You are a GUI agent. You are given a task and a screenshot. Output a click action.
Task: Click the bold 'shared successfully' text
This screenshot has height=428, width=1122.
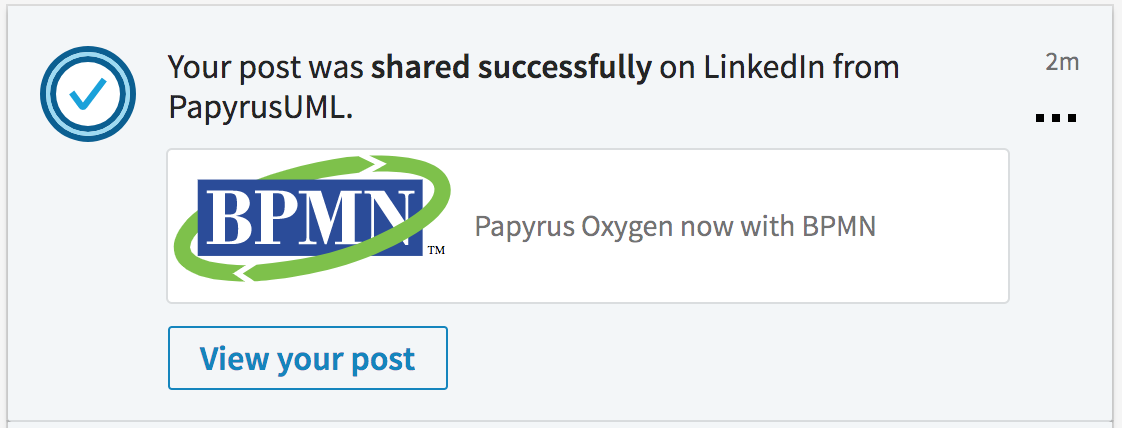tap(511, 68)
